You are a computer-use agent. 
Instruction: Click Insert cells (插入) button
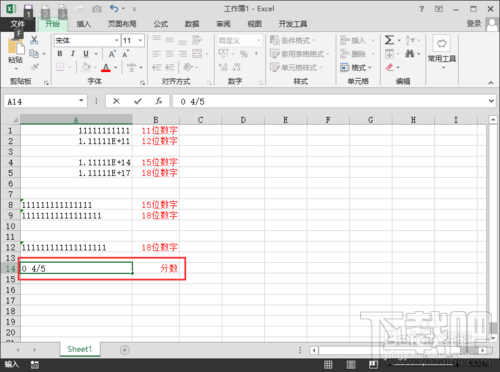[x=353, y=40]
